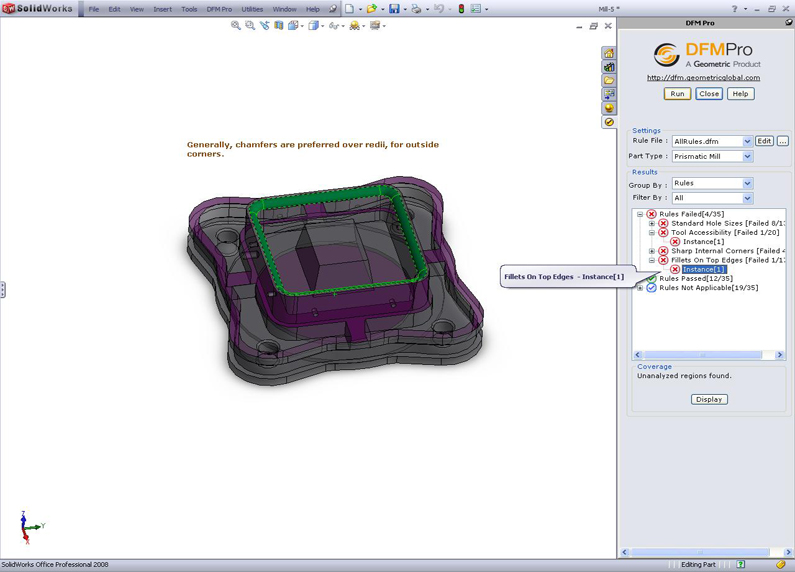This screenshot has width=795, height=572.
Task: Click the collapsed panel handle on left edge
Action: click(3, 290)
